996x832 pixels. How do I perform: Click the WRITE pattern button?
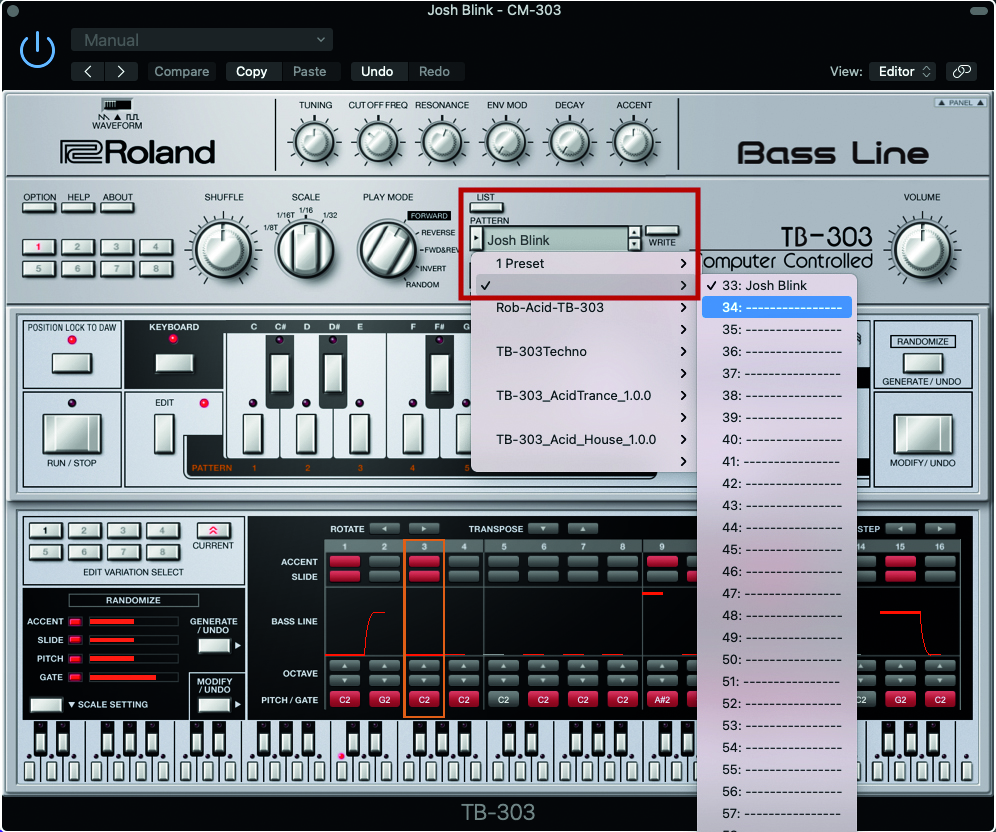pos(662,231)
